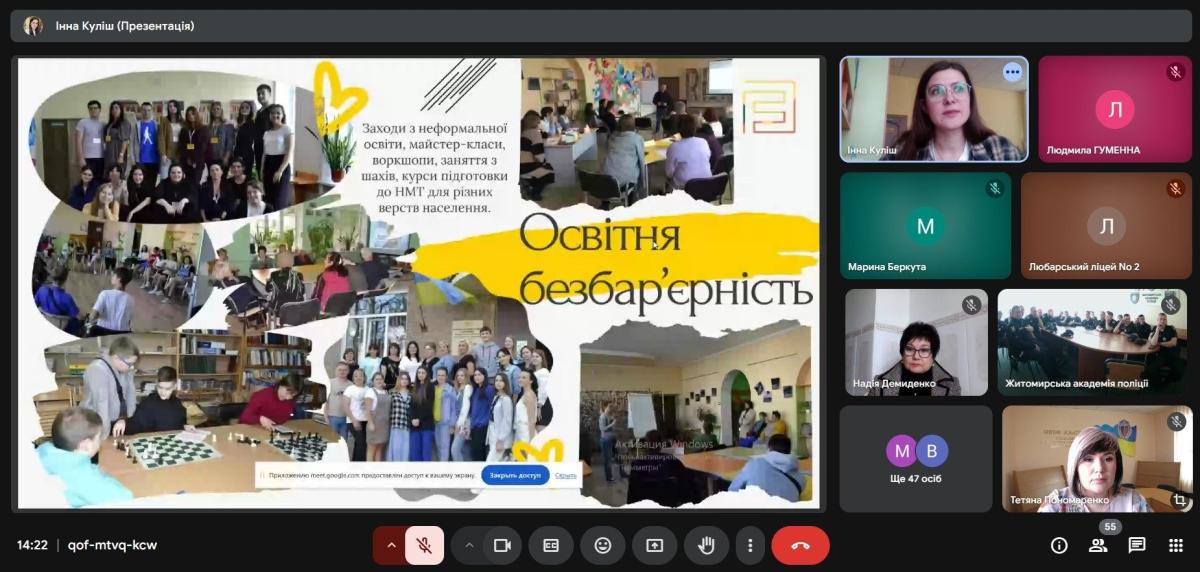Click muted mic icon on Тетяна Пономаренко tile
This screenshot has width=1200, height=572.
[1177, 422]
